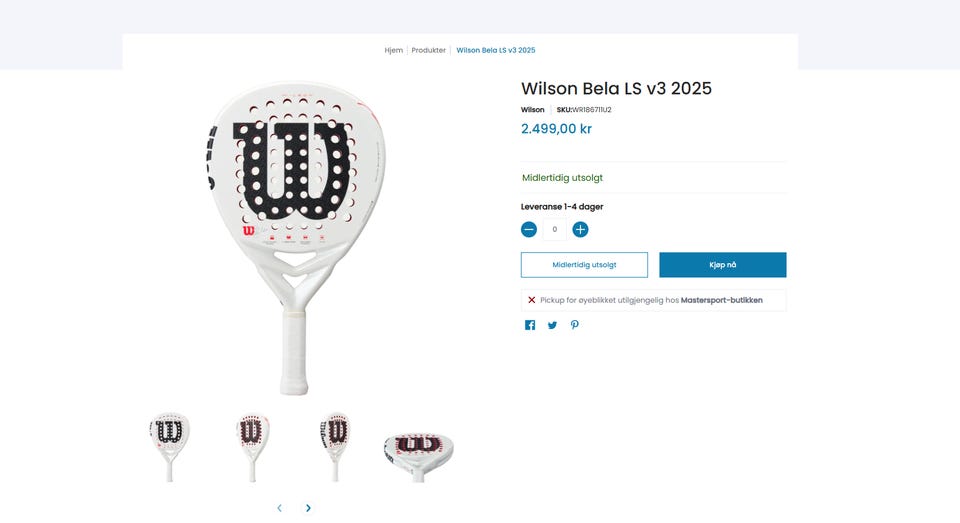
Task: Share the product on Twitter
Action: pyautogui.click(x=552, y=325)
